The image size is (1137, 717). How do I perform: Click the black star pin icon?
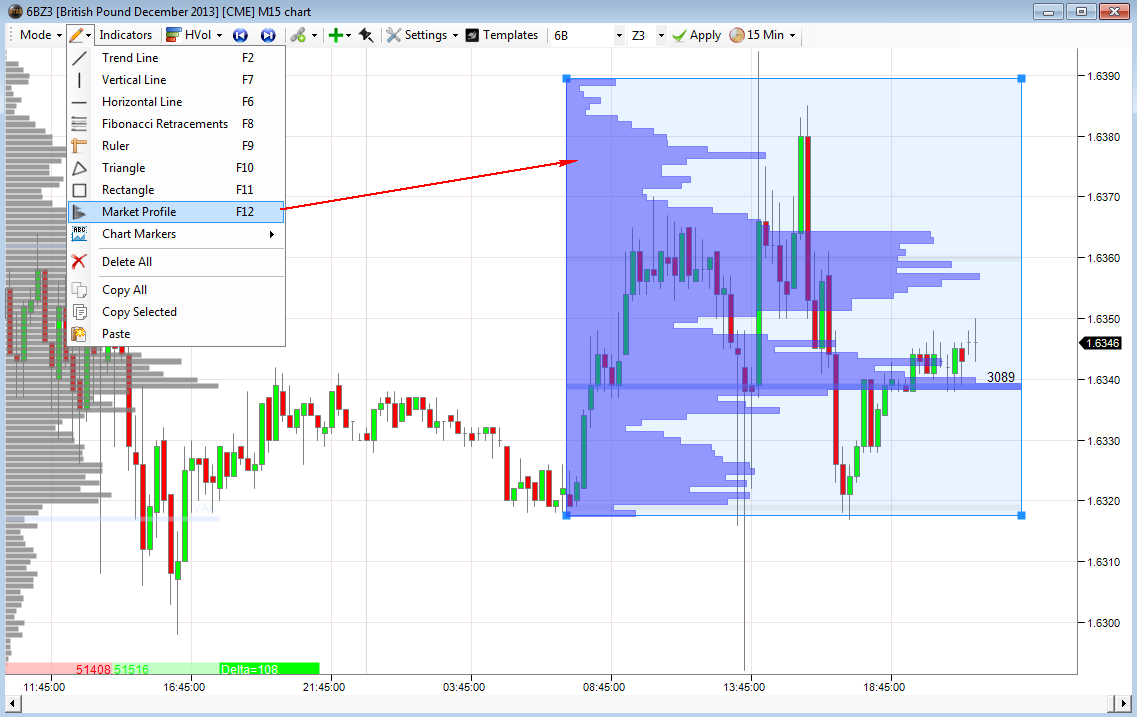coord(366,35)
